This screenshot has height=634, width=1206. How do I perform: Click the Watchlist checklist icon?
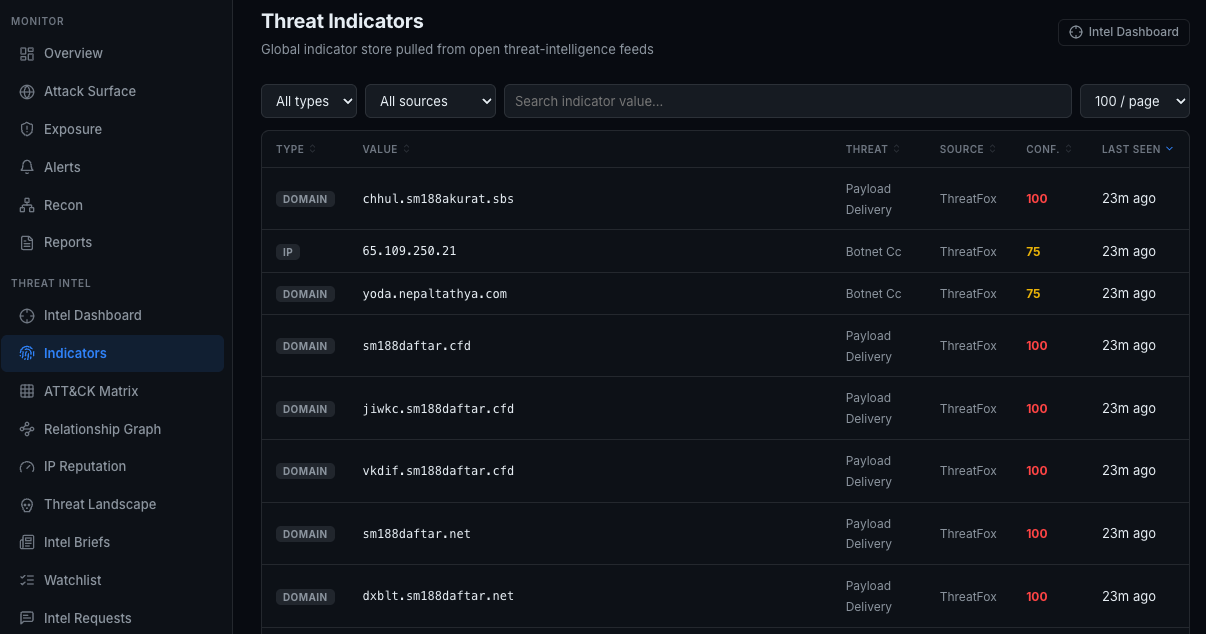27,580
